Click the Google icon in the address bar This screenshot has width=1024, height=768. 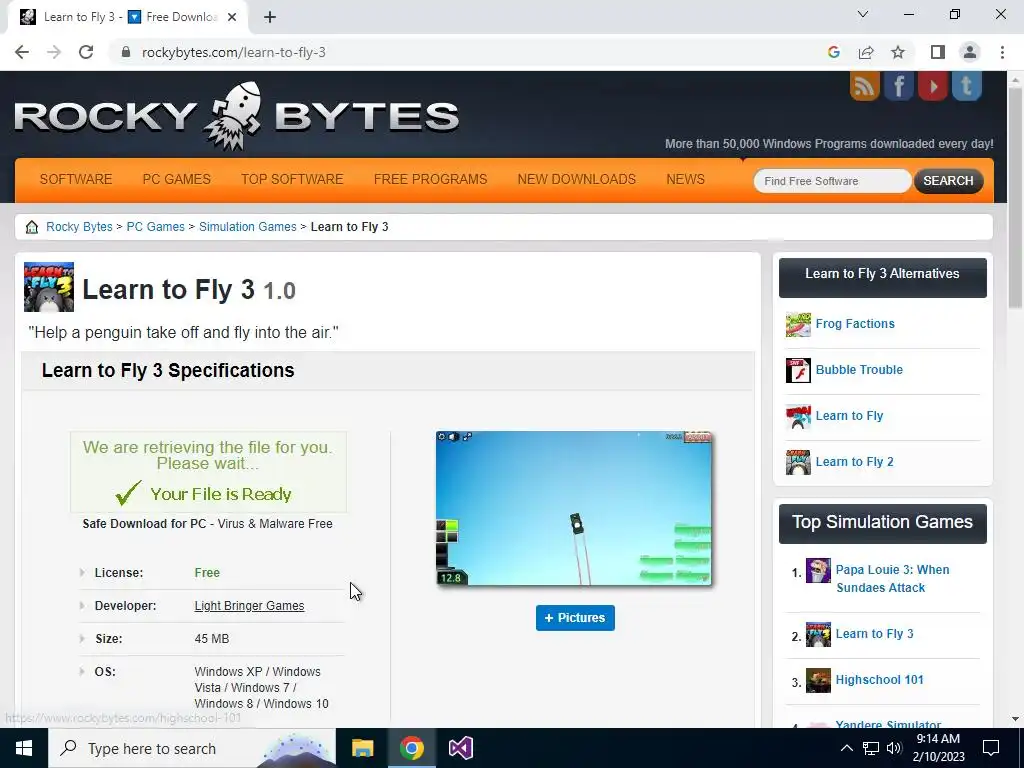pos(833,52)
